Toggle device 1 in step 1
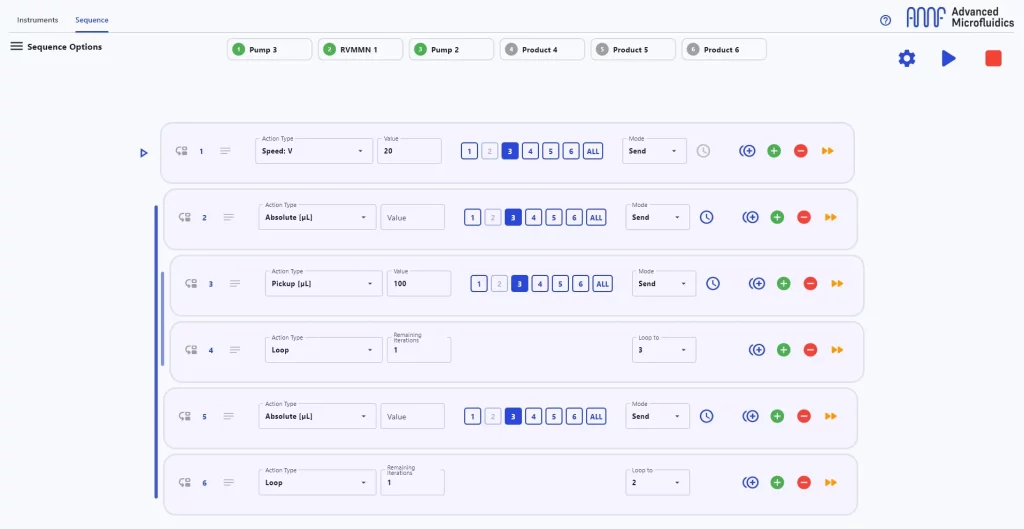 [469, 151]
